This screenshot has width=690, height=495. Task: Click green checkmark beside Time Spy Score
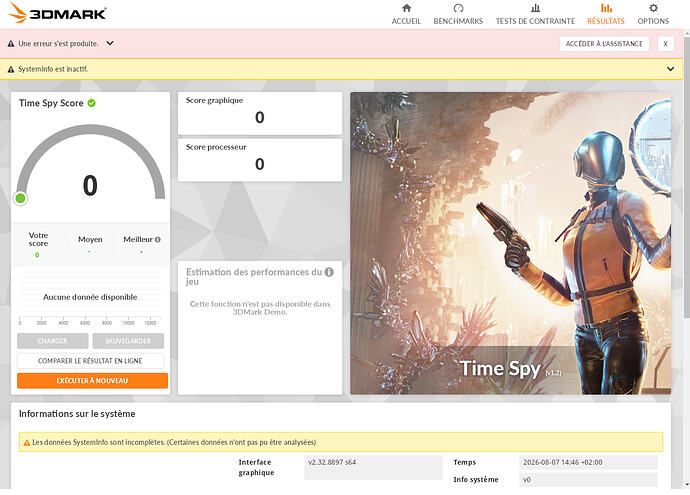[92, 103]
